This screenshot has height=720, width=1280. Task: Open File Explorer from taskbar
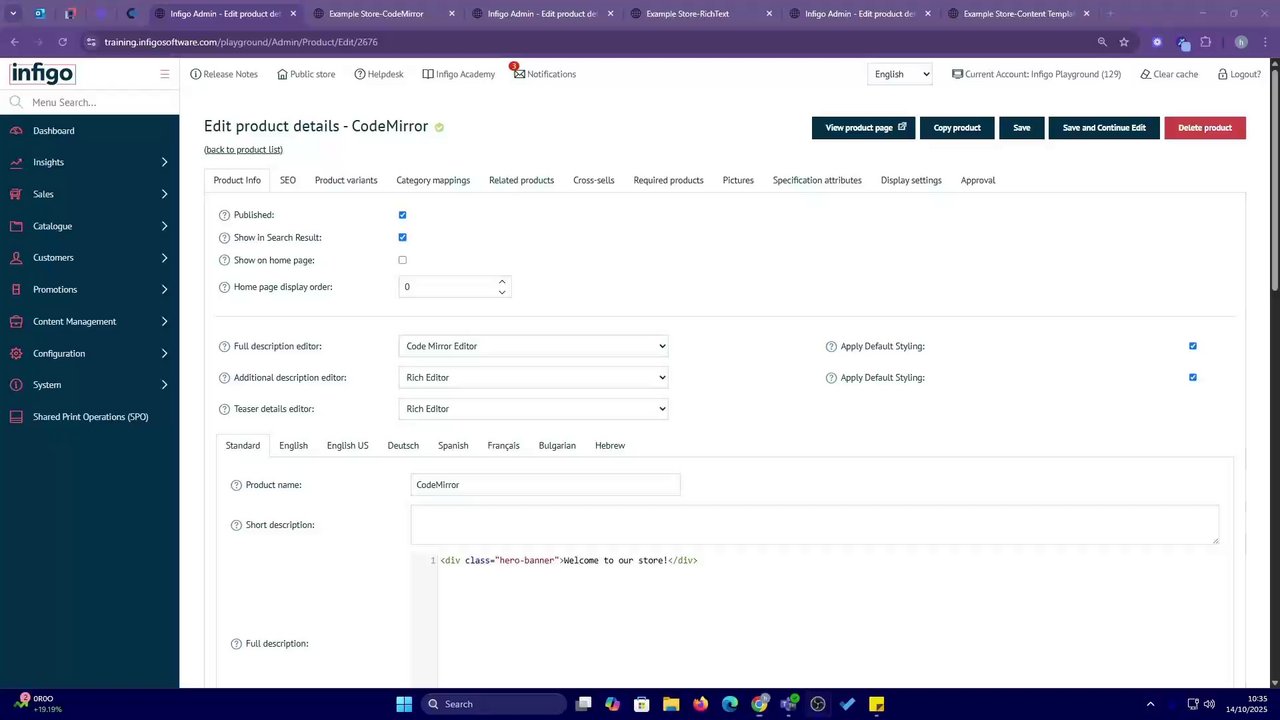point(671,704)
